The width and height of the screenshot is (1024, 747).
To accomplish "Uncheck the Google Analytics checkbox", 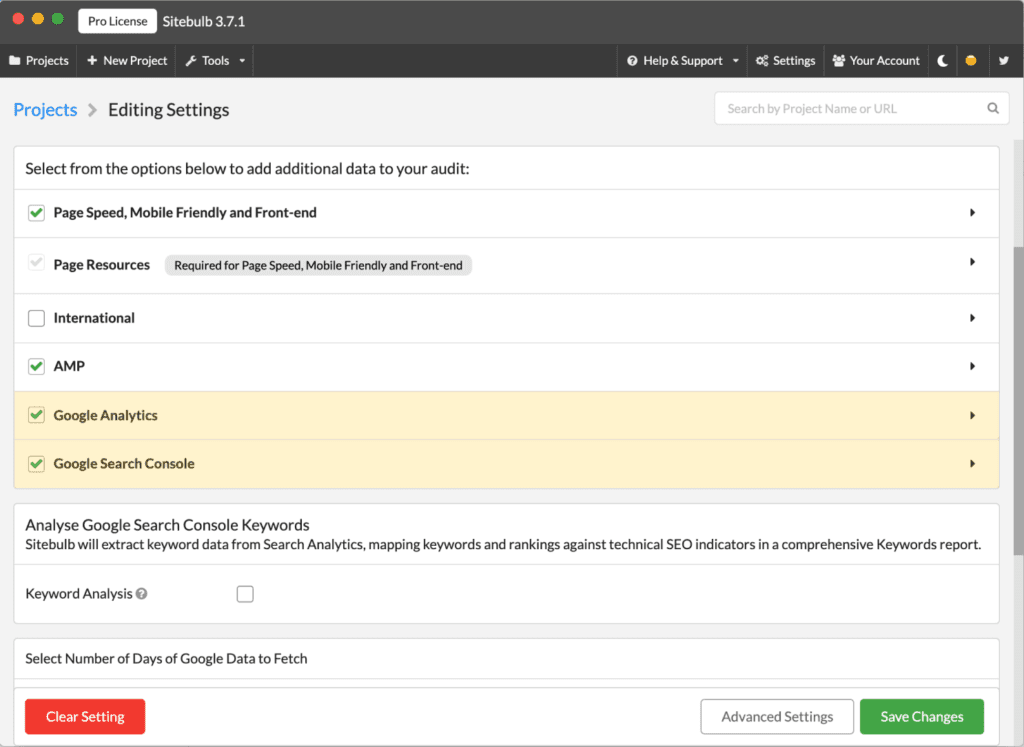I will coord(37,415).
